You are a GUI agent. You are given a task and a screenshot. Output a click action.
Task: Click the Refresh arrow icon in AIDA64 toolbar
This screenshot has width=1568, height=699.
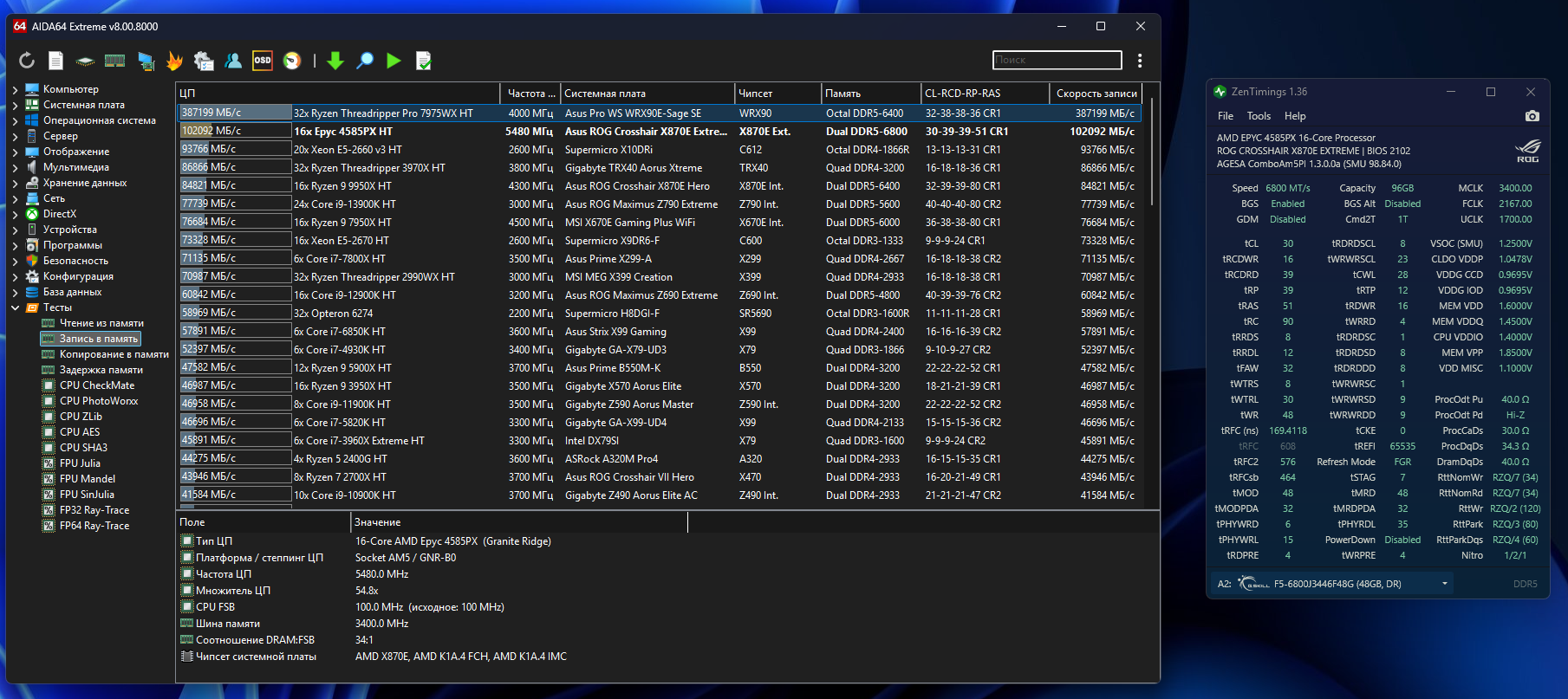[27, 60]
